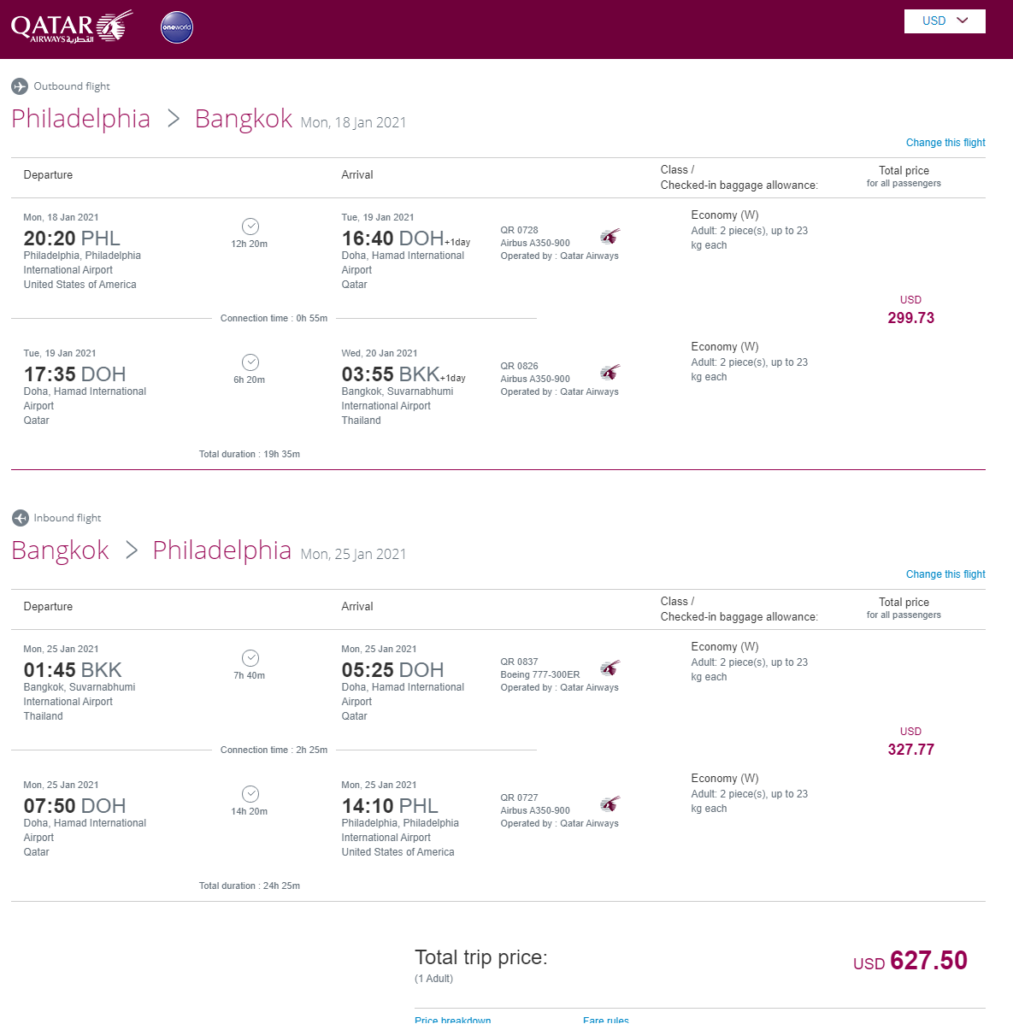This screenshot has height=1024, width=1013.
Task: Click the Qatar oryx logo beside QR 0826
Action: (x=610, y=372)
